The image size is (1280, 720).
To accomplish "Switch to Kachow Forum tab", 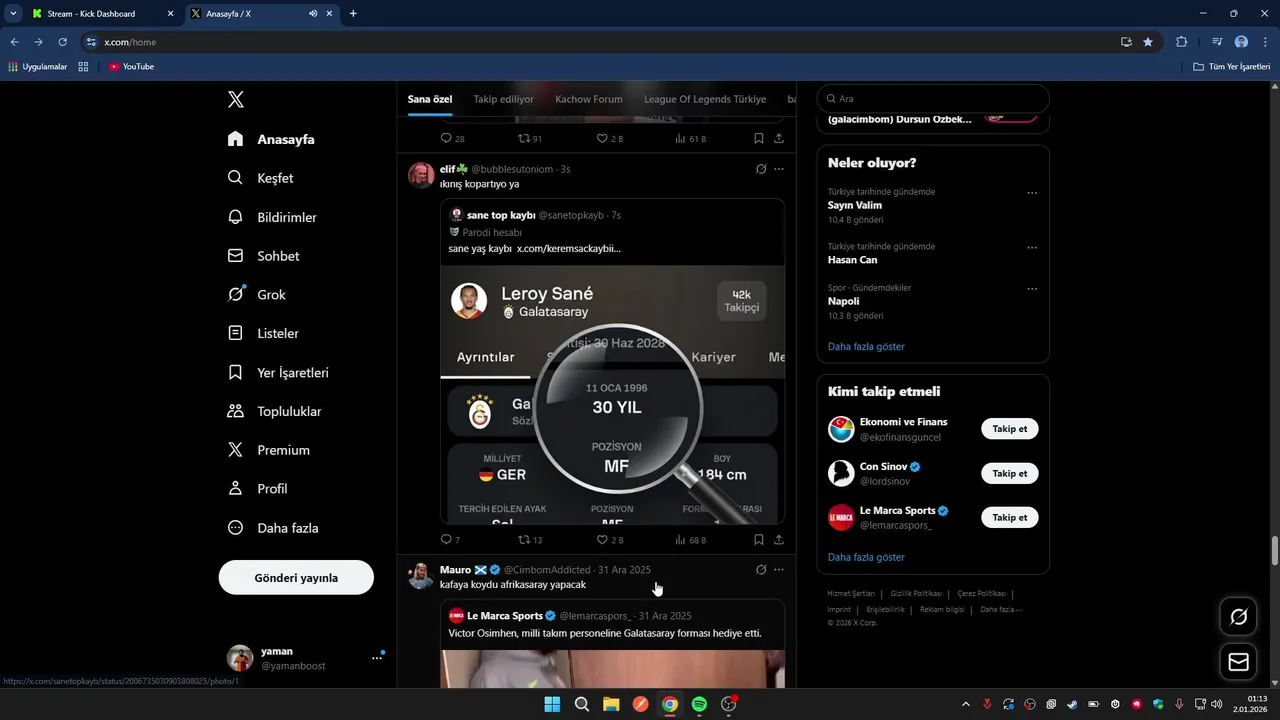I will (589, 99).
